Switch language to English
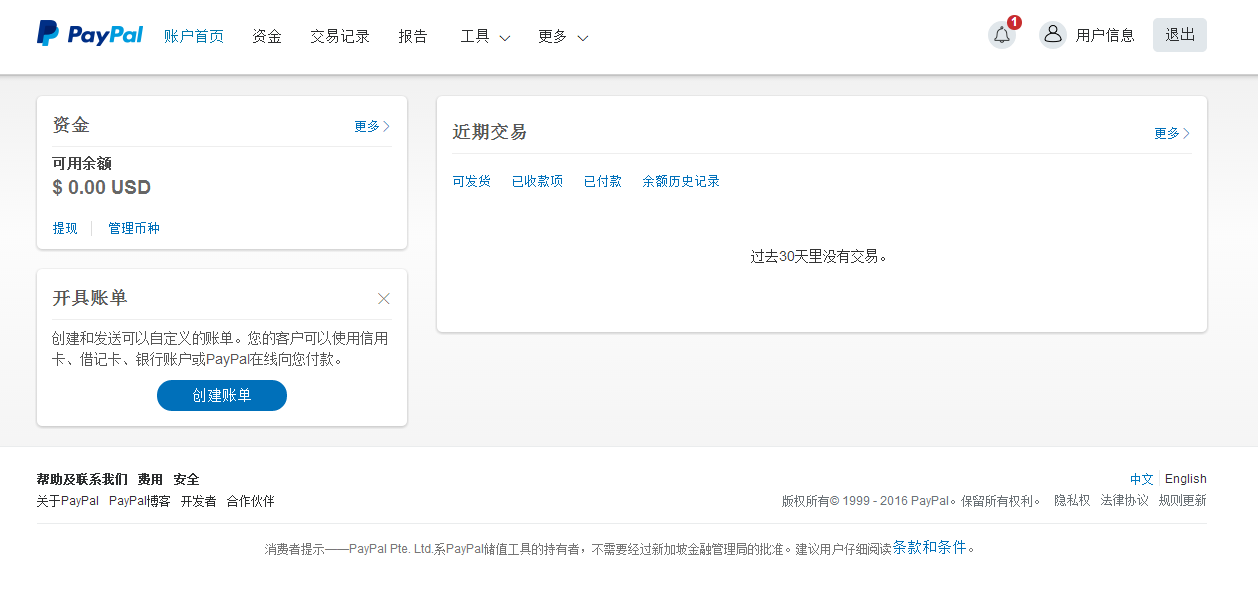Viewport: 1258px width, 591px height. coord(1186,479)
